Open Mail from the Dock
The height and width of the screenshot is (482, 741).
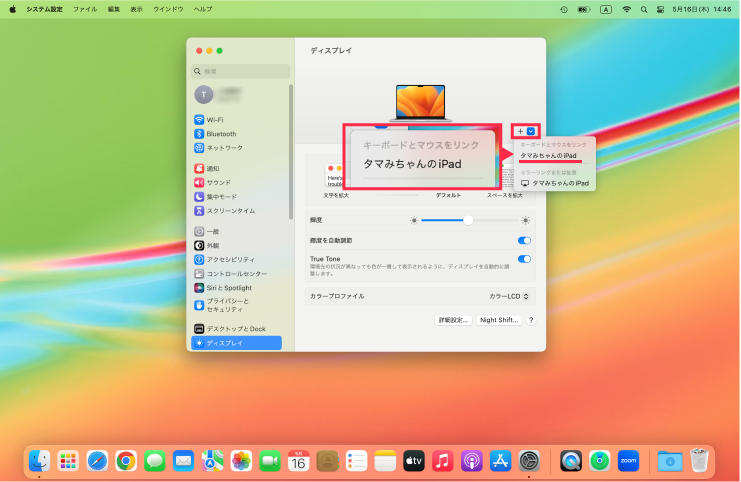[183, 461]
